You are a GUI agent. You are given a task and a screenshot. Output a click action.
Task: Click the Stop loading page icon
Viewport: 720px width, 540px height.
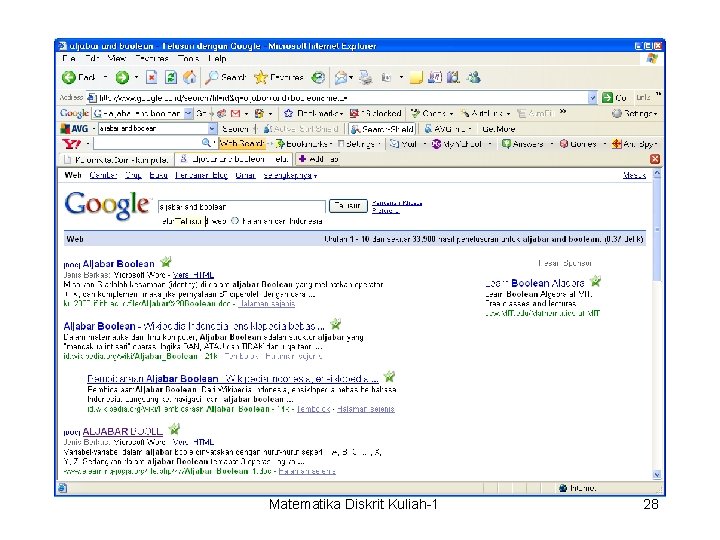click(152, 78)
